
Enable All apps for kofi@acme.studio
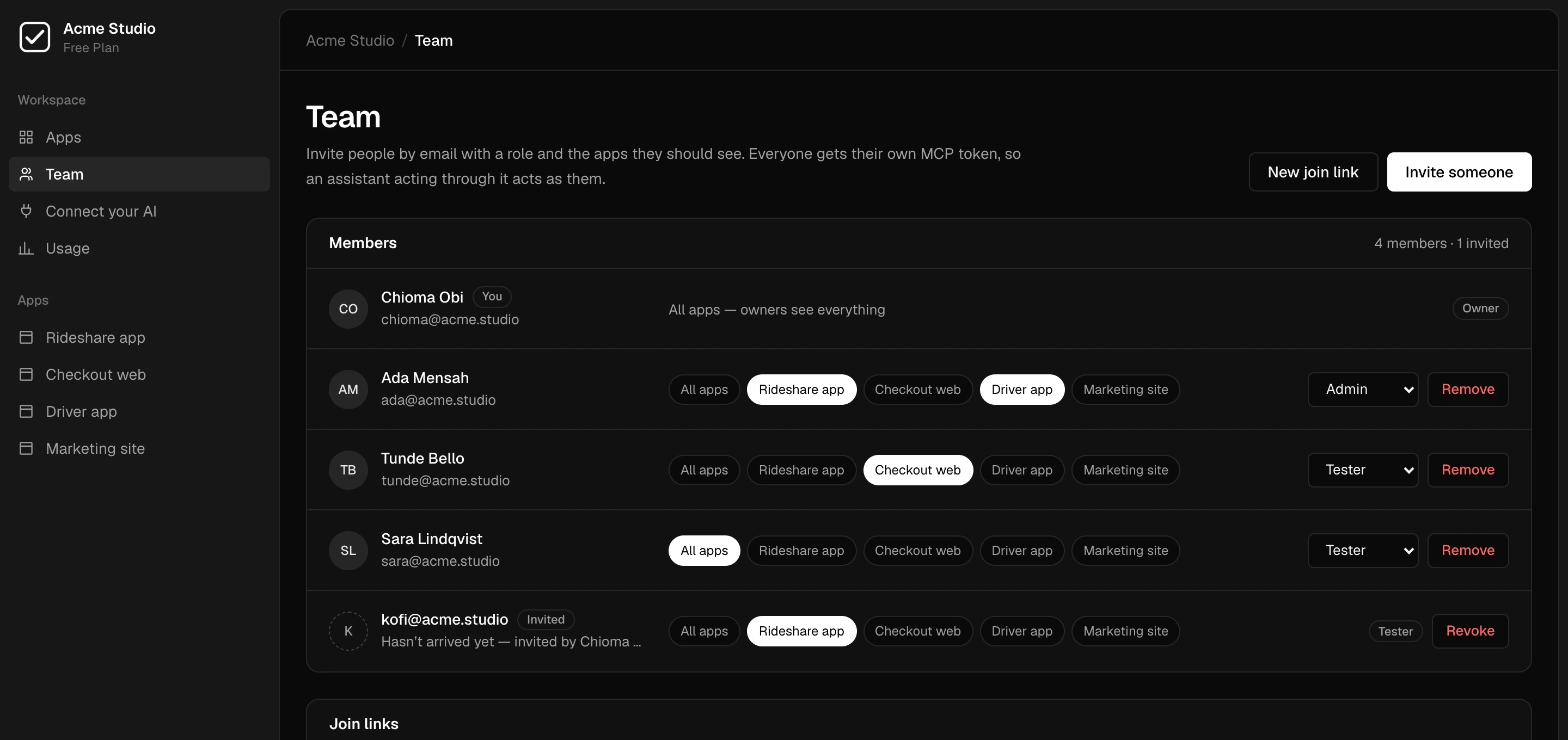click(x=705, y=631)
